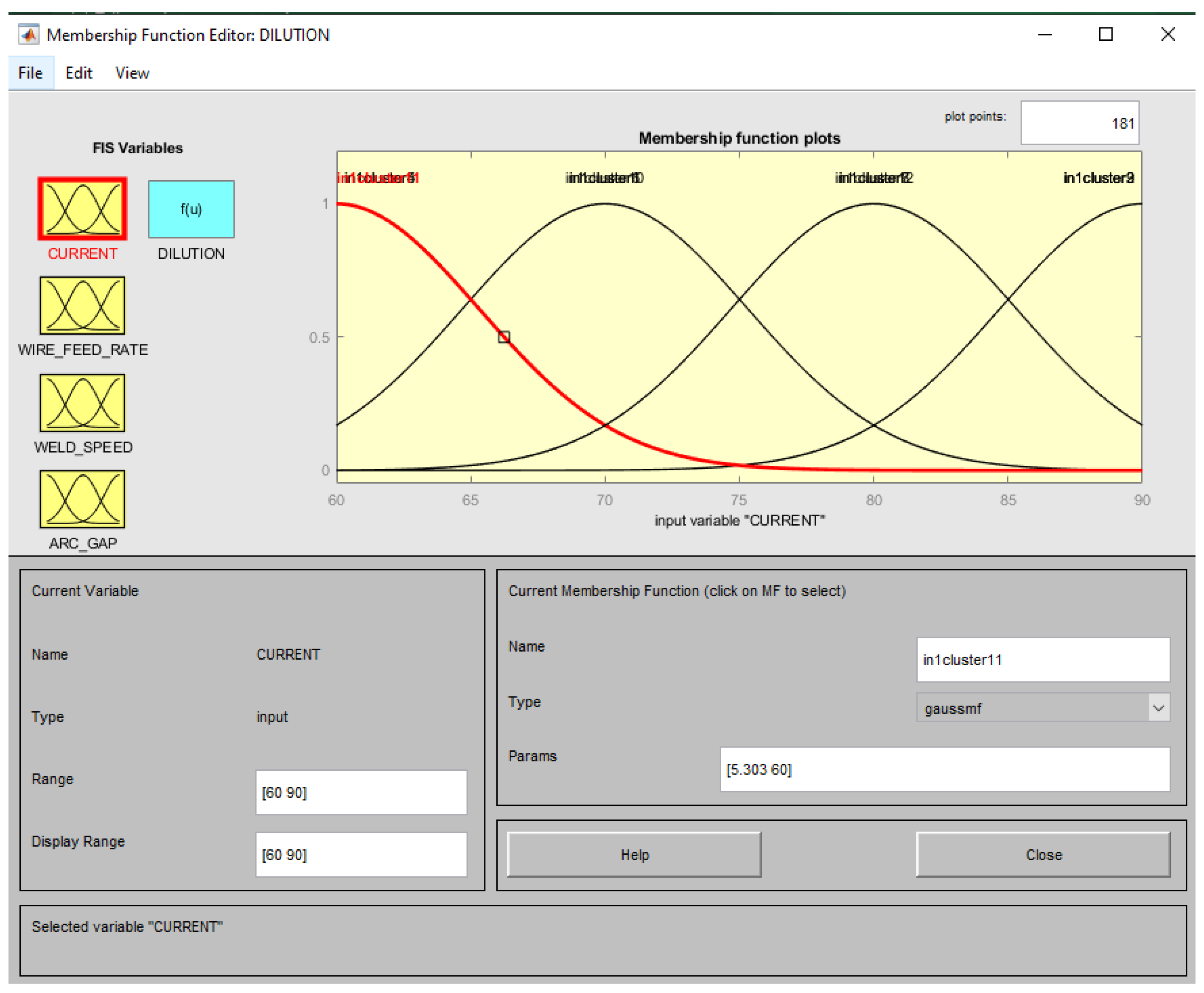Select the CURRENT input variable icon
The image size is (1204, 993).
coord(82,209)
